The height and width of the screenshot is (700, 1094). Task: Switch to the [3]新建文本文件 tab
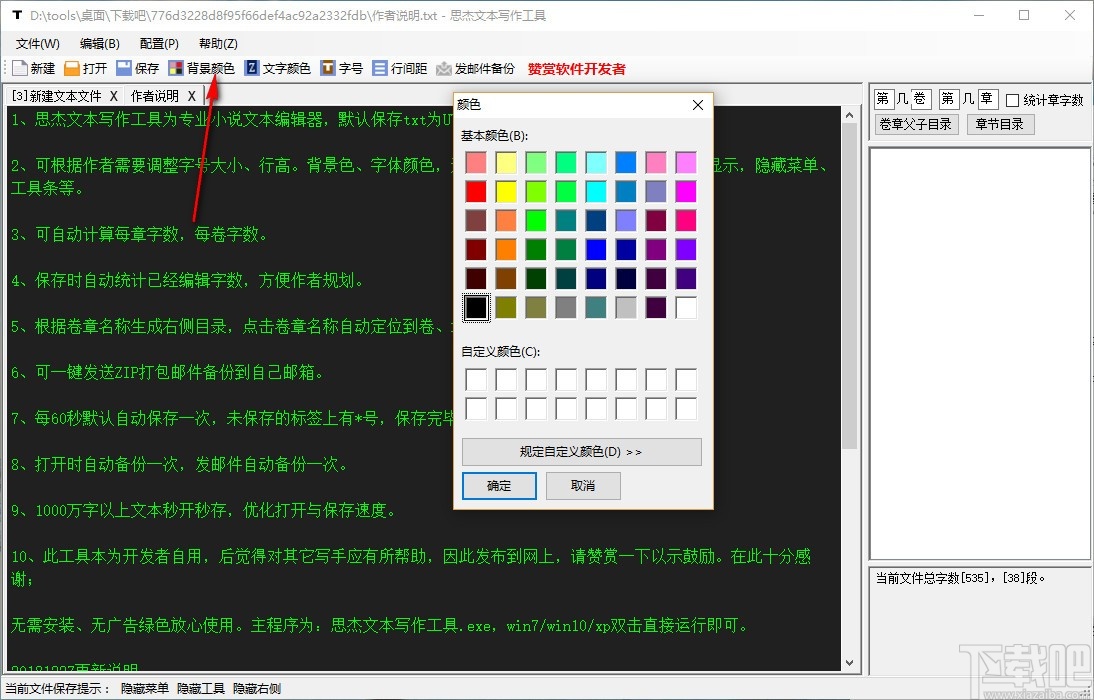(57, 96)
